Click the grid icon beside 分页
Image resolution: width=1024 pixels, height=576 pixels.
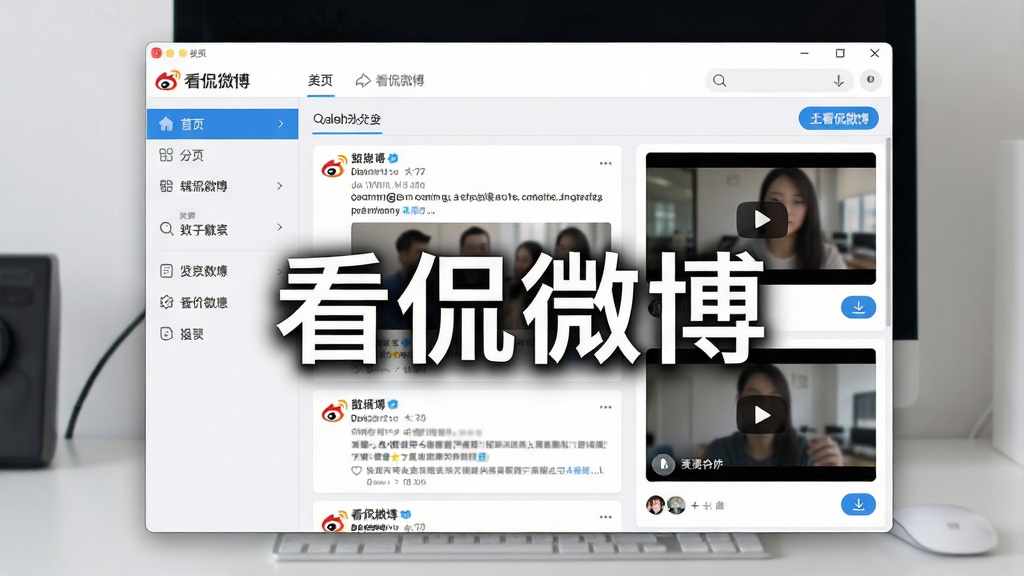(166, 155)
